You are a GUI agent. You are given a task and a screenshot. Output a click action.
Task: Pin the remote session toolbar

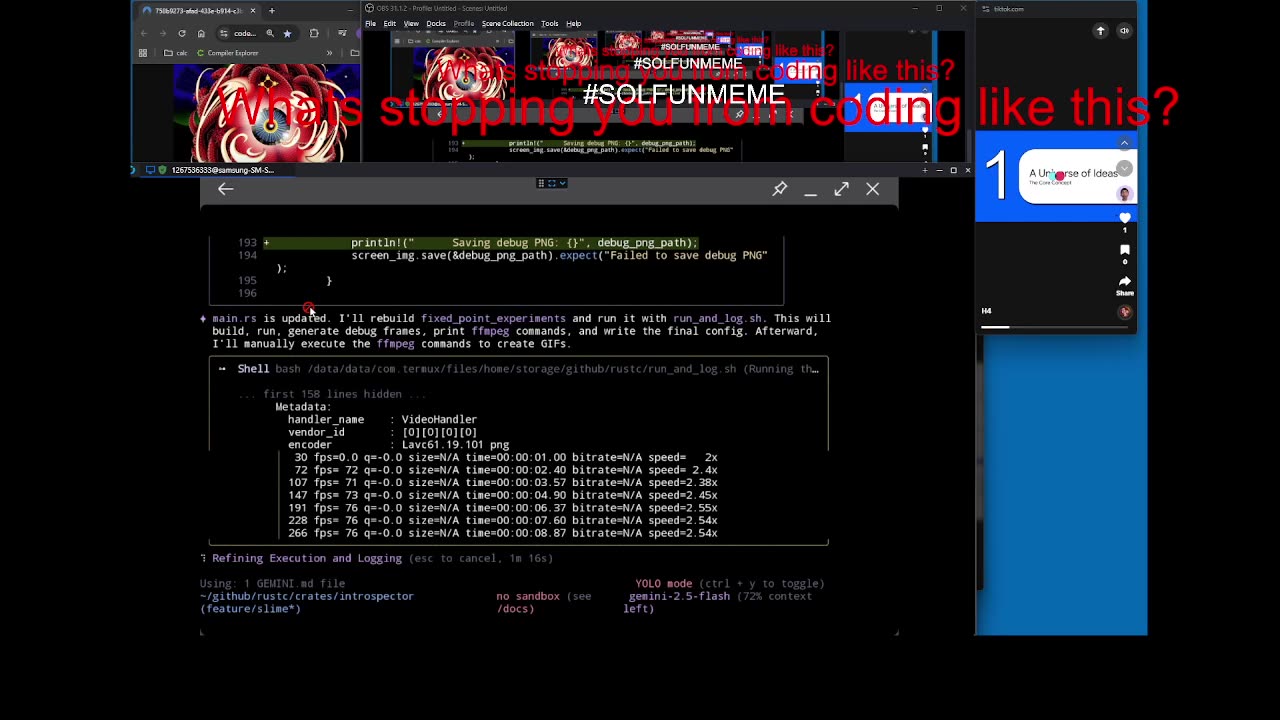779,189
